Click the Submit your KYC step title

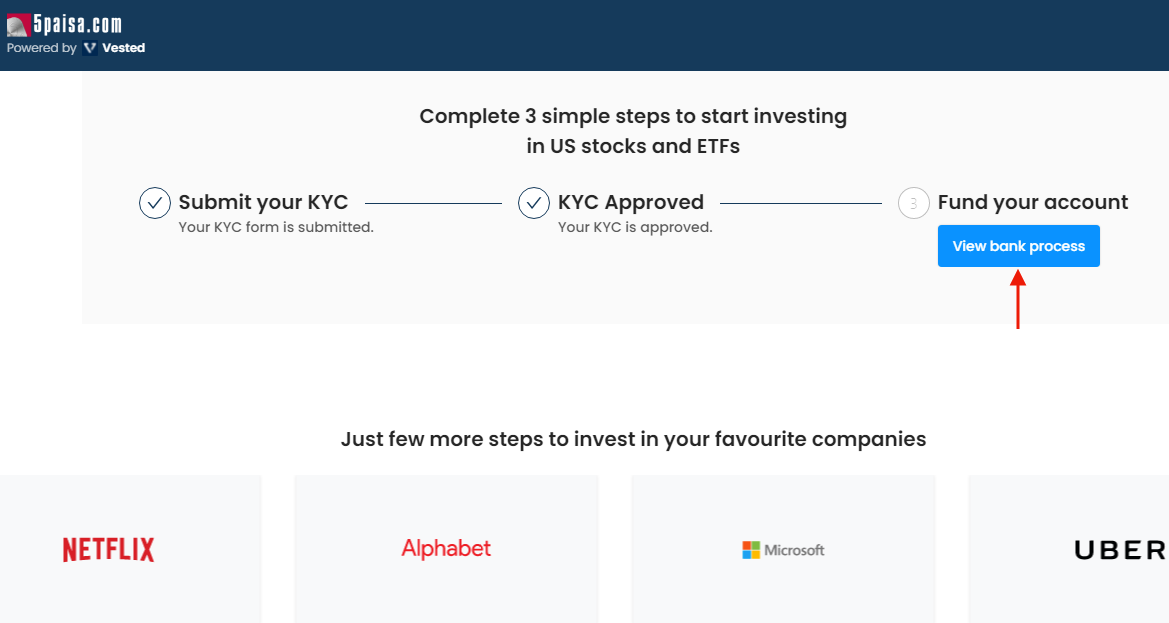tap(263, 202)
